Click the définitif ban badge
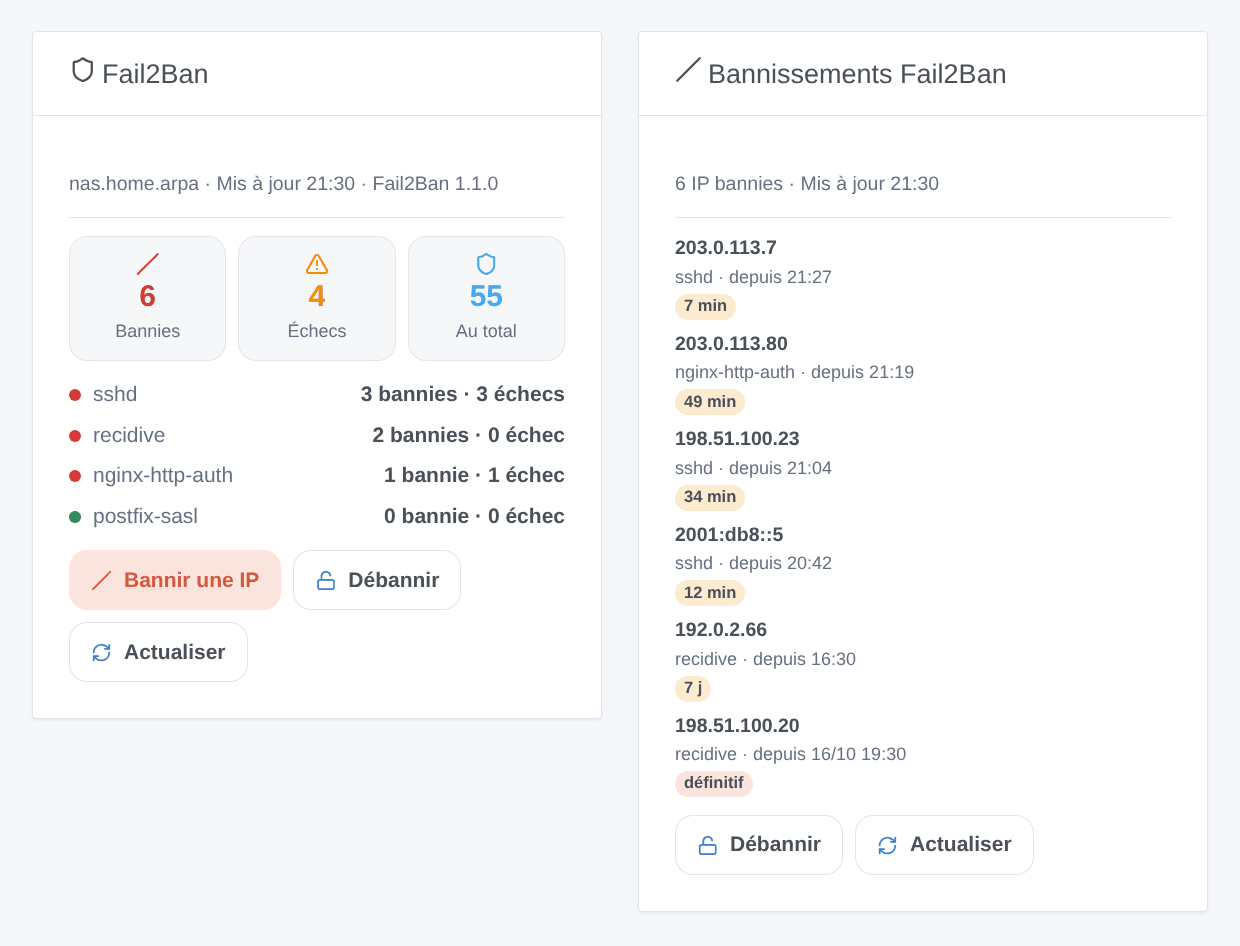Viewport: 1240px width, 946px height. pyautogui.click(x=714, y=783)
